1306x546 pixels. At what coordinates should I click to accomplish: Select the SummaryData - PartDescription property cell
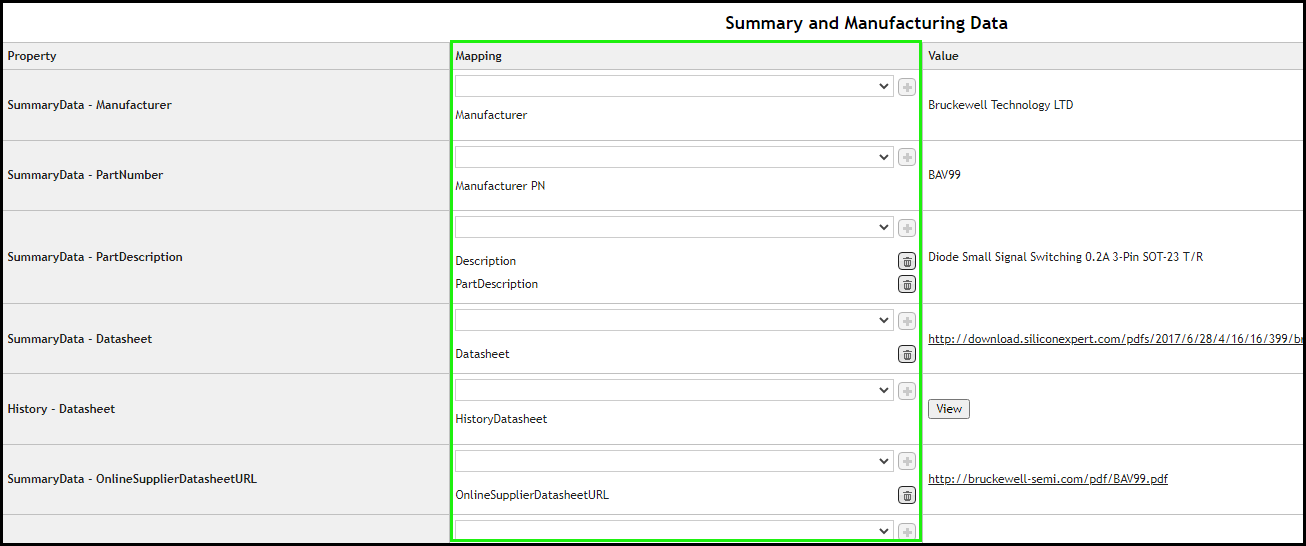(x=225, y=257)
